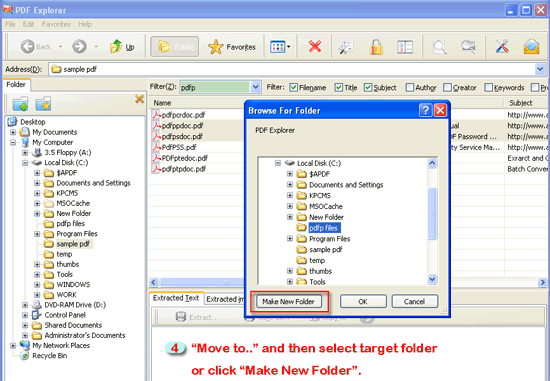Viewport: 550px width, 381px height.
Task: Open the Edit menu
Action: coord(28,24)
